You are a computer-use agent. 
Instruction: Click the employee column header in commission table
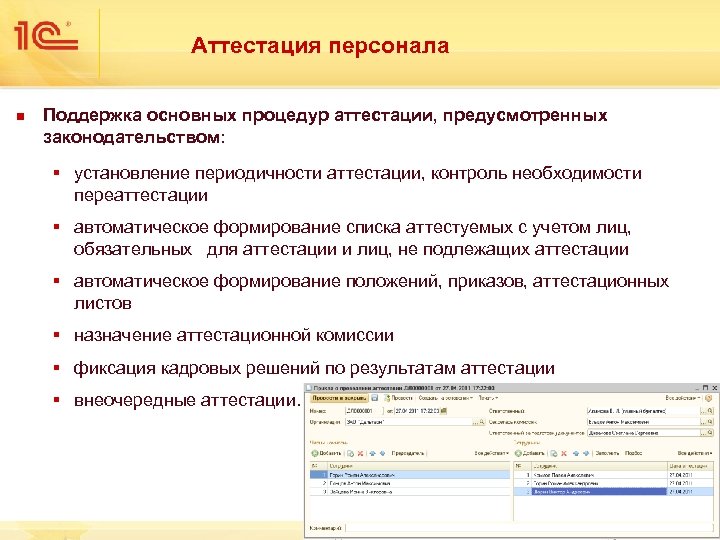[x=419, y=466]
